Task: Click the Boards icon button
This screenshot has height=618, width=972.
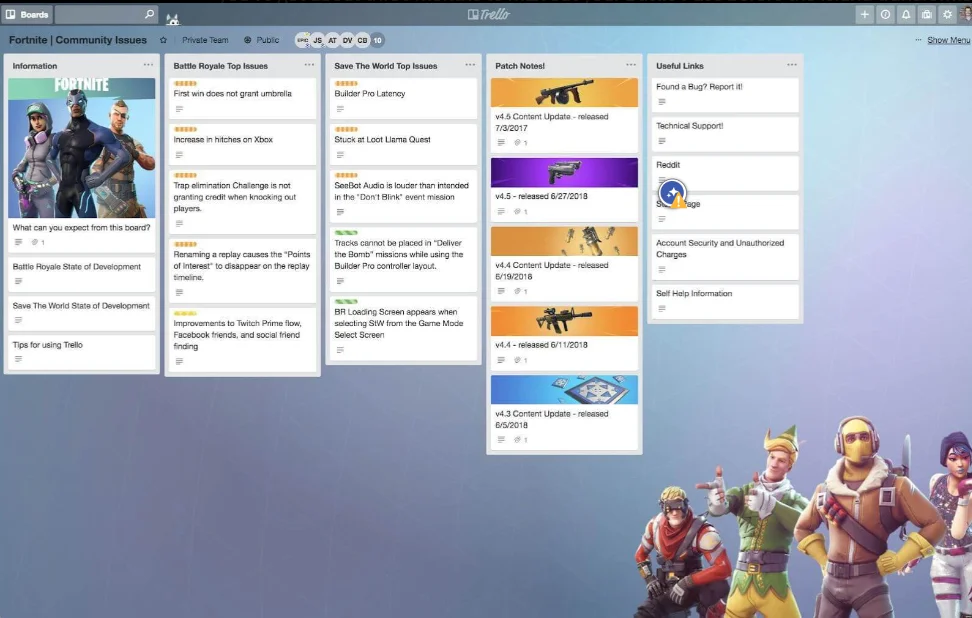Action: point(12,14)
